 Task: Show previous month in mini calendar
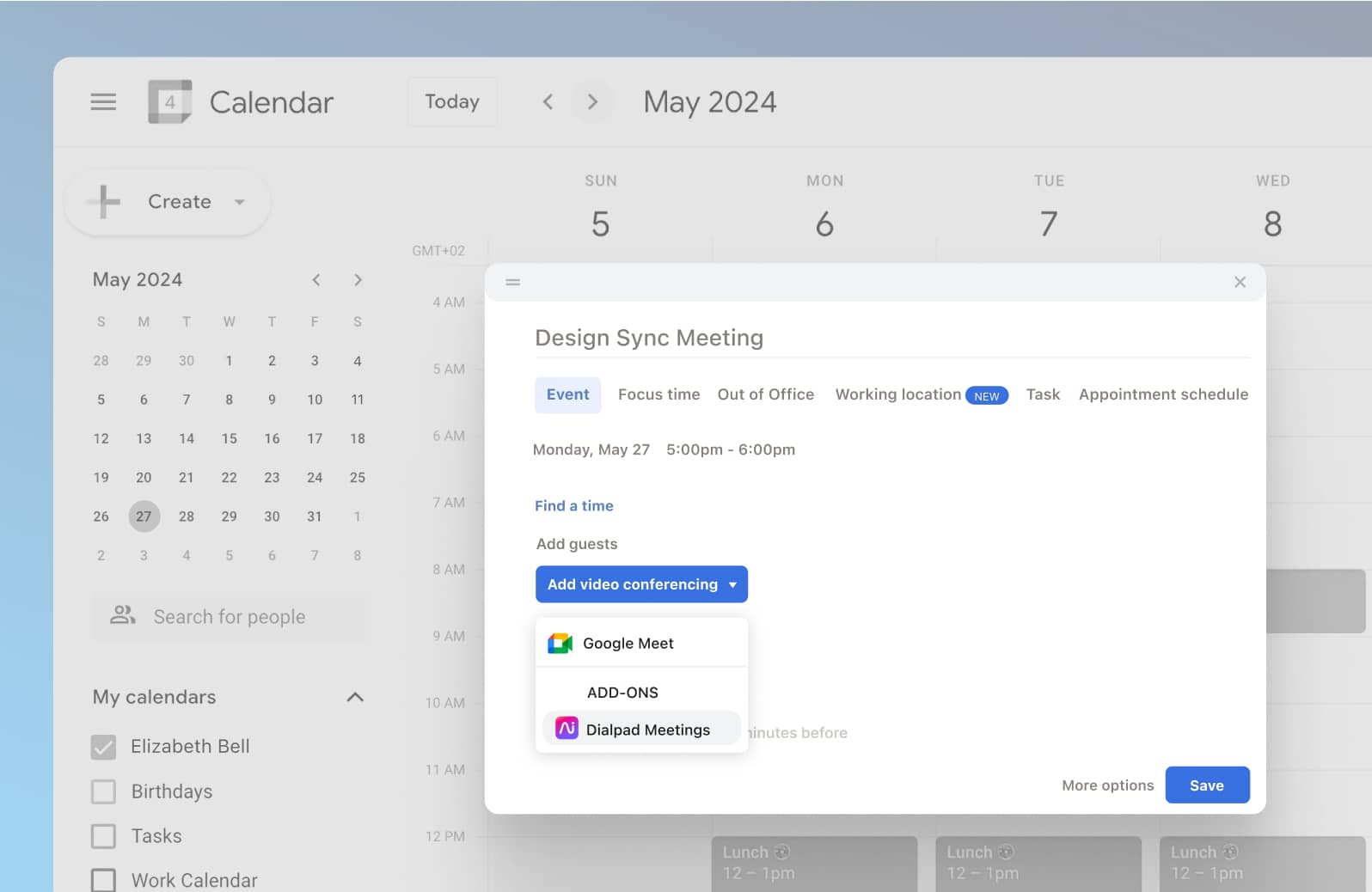(x=316, y=280)
